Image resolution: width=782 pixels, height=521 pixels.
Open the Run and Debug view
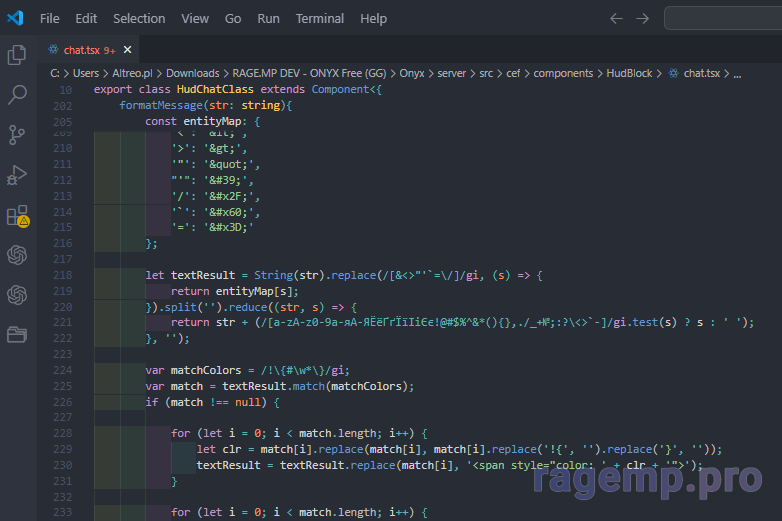point(17,175)
